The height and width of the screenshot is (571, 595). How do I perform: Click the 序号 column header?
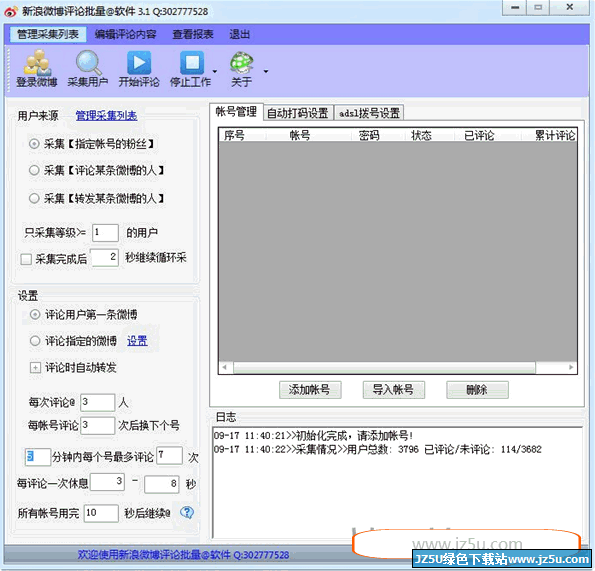pyautogui.click(x=235, y=135)
